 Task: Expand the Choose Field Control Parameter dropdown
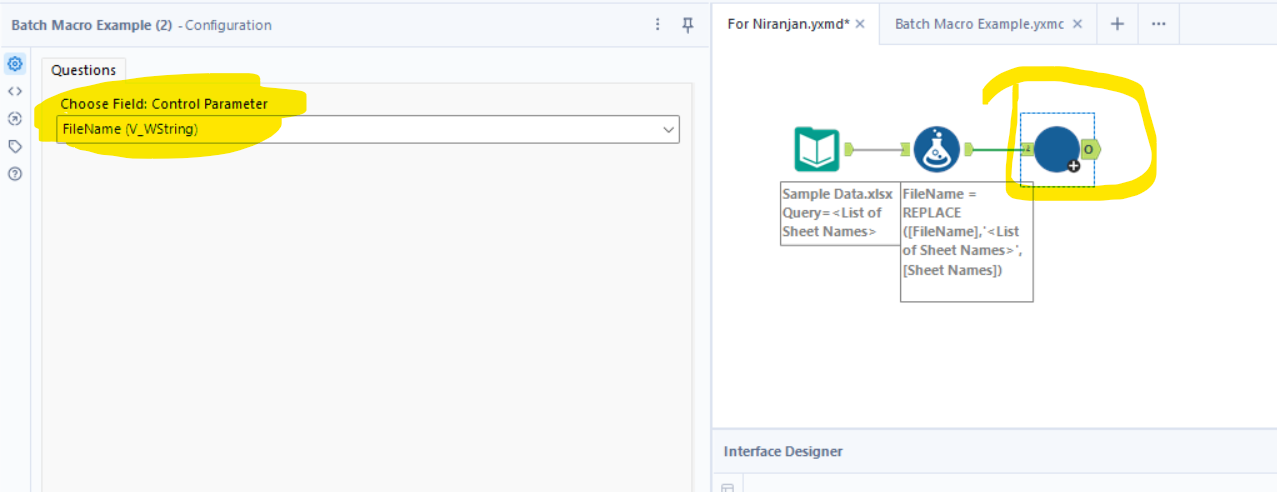coord(668,129)
